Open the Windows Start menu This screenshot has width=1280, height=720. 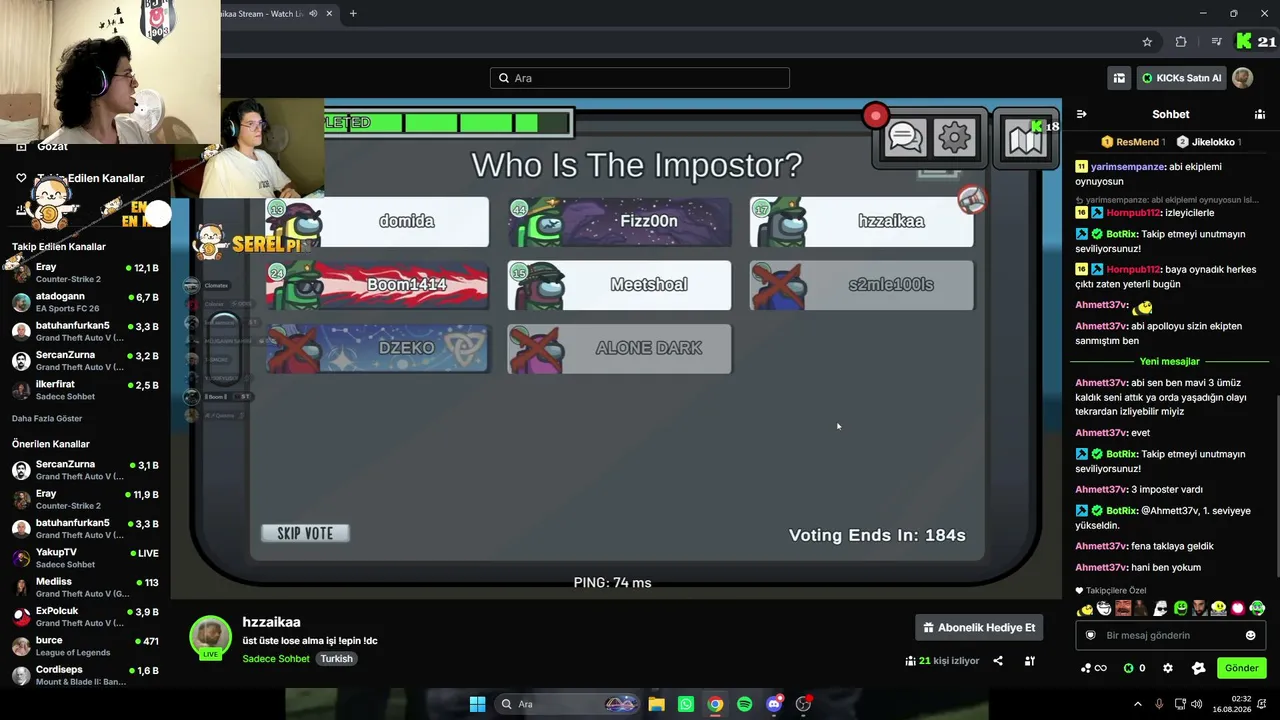pos(477,704)
